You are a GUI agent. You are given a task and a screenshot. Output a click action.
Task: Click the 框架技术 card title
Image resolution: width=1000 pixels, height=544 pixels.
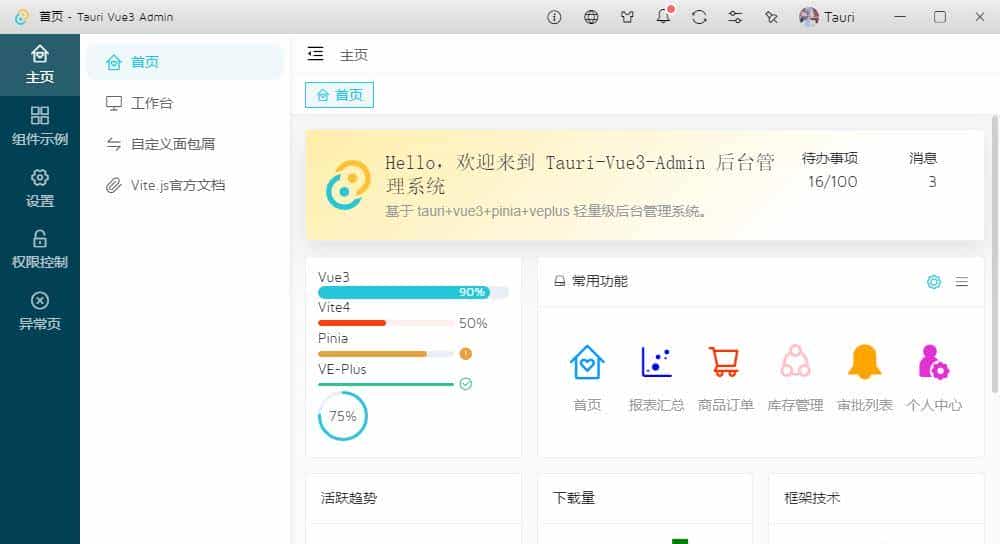[812, 498]
